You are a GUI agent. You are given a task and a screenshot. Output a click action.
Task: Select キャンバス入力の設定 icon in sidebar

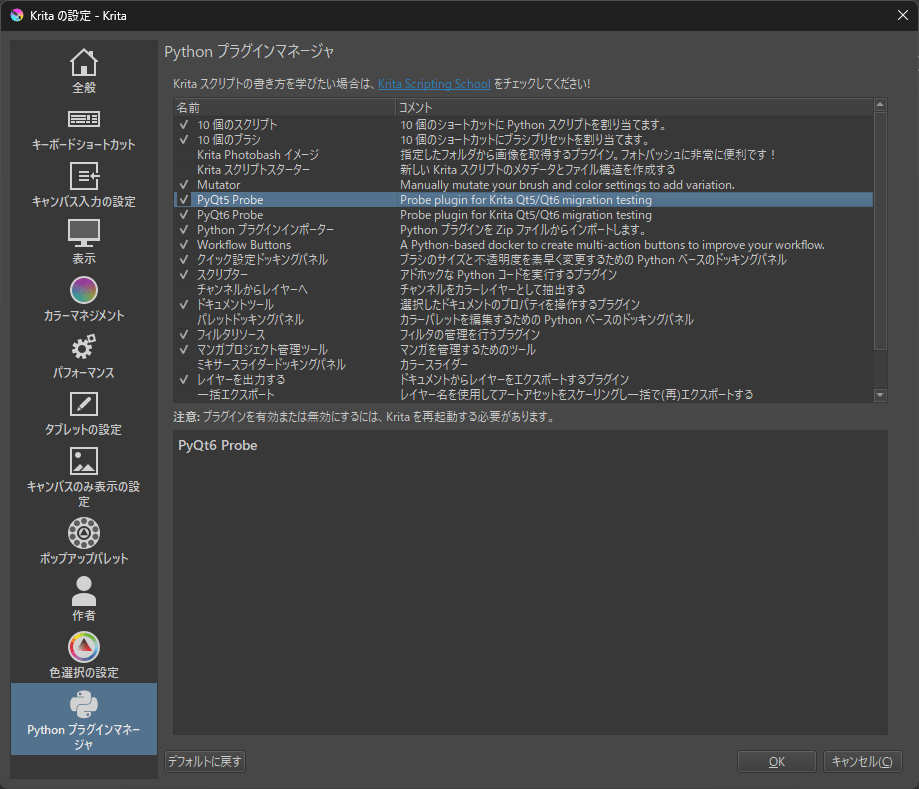[x=84, y=176]
